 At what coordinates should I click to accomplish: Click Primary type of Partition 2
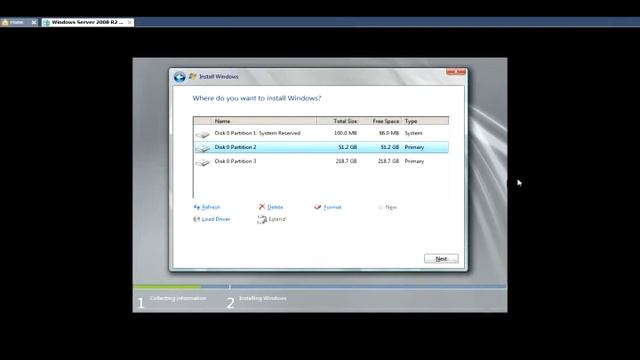click(414, 147)
